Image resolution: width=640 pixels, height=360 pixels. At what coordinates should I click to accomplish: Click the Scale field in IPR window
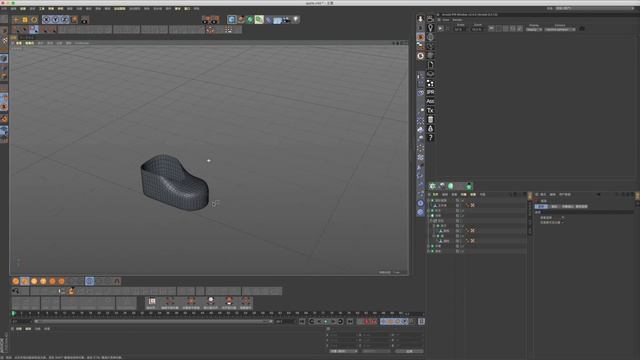[460, 29]
